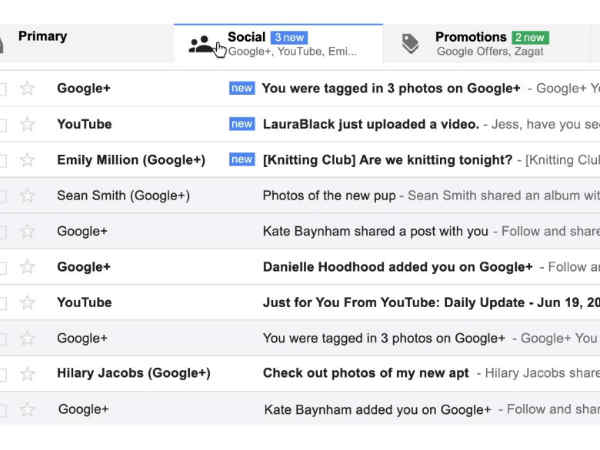Star the Knitting Club email
Viewport: 600px width, 450px height.
[27, 160]
